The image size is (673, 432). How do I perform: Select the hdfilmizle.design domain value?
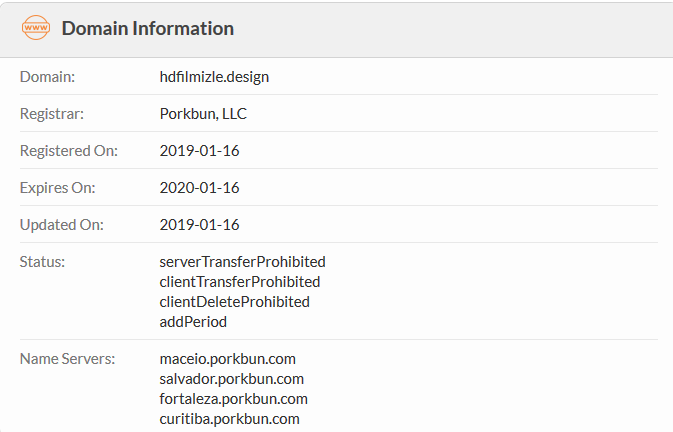pos(214,77)
